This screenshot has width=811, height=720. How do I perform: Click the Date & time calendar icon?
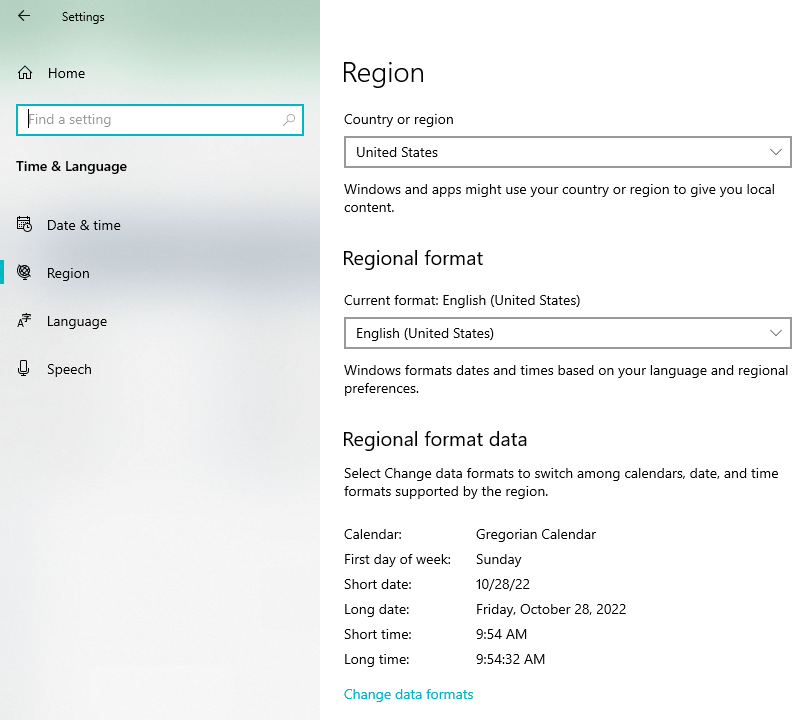pyautogui.click(x=25, y=225)
